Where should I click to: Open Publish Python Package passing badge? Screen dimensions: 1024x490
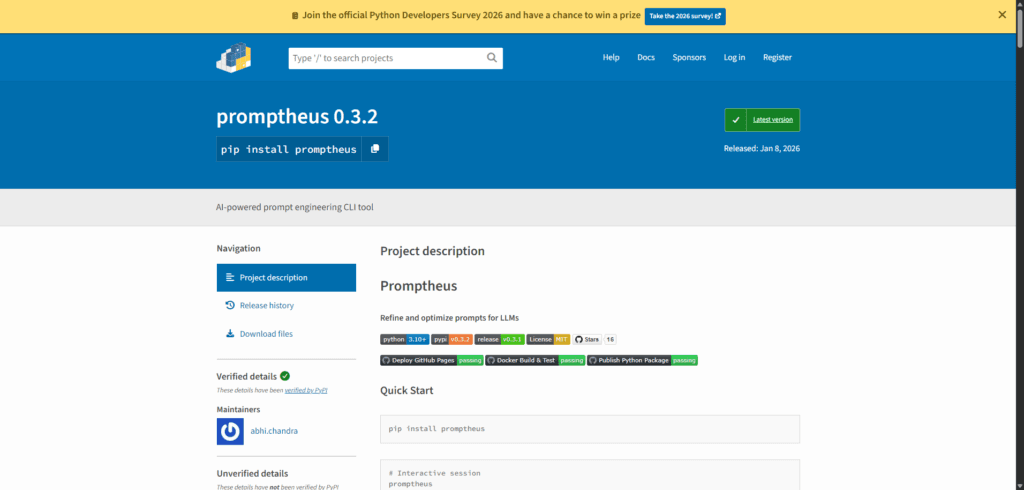click(642, 360)
